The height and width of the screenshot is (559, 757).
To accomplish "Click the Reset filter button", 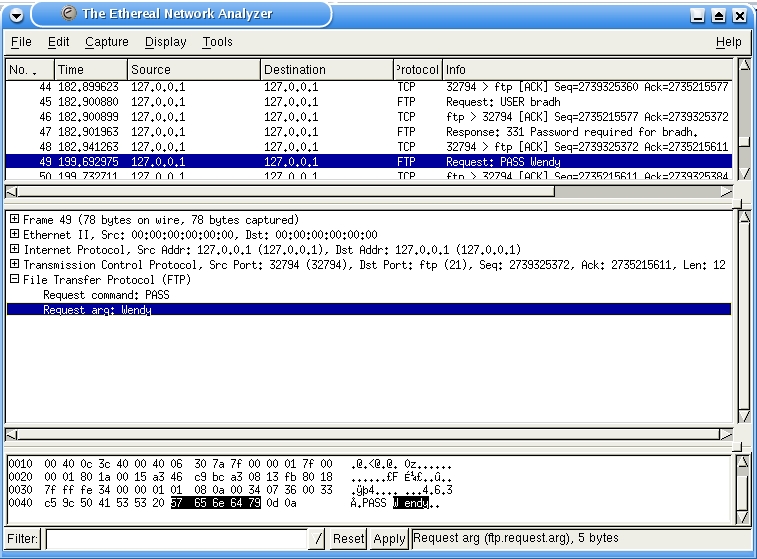I will pos(348,538).
